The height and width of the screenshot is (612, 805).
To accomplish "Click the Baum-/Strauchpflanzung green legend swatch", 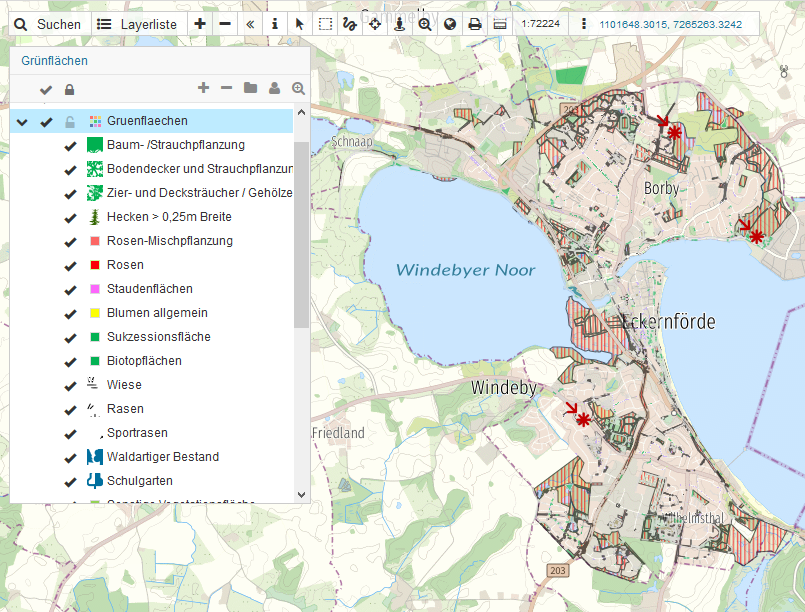I will 95,145.
